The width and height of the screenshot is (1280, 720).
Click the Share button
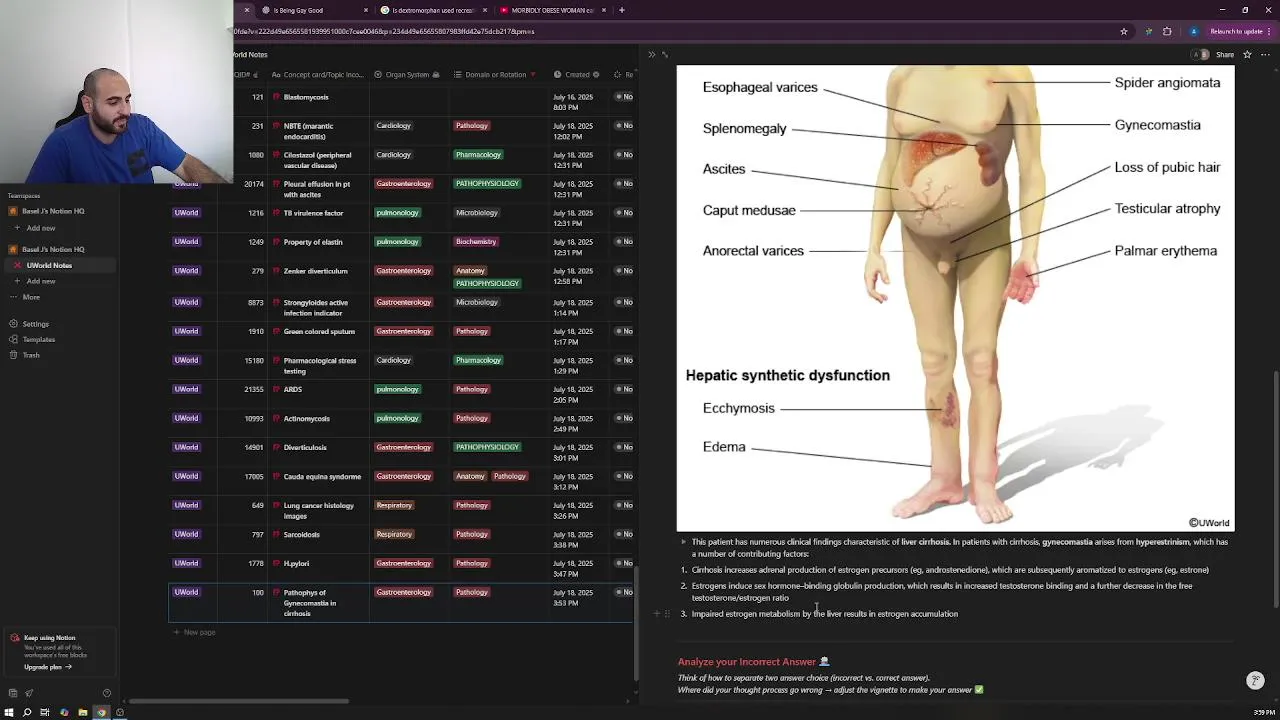point(1225,54)
